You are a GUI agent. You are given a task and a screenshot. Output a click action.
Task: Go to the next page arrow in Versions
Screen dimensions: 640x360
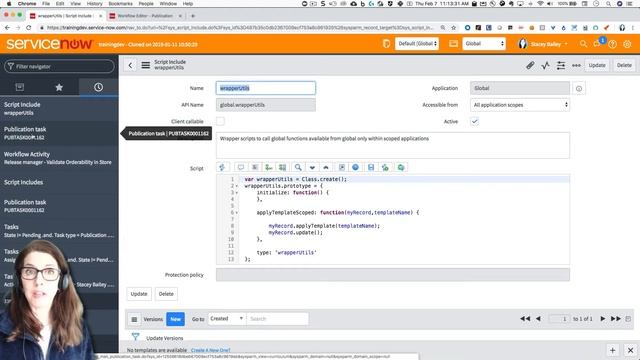[602, 319]
